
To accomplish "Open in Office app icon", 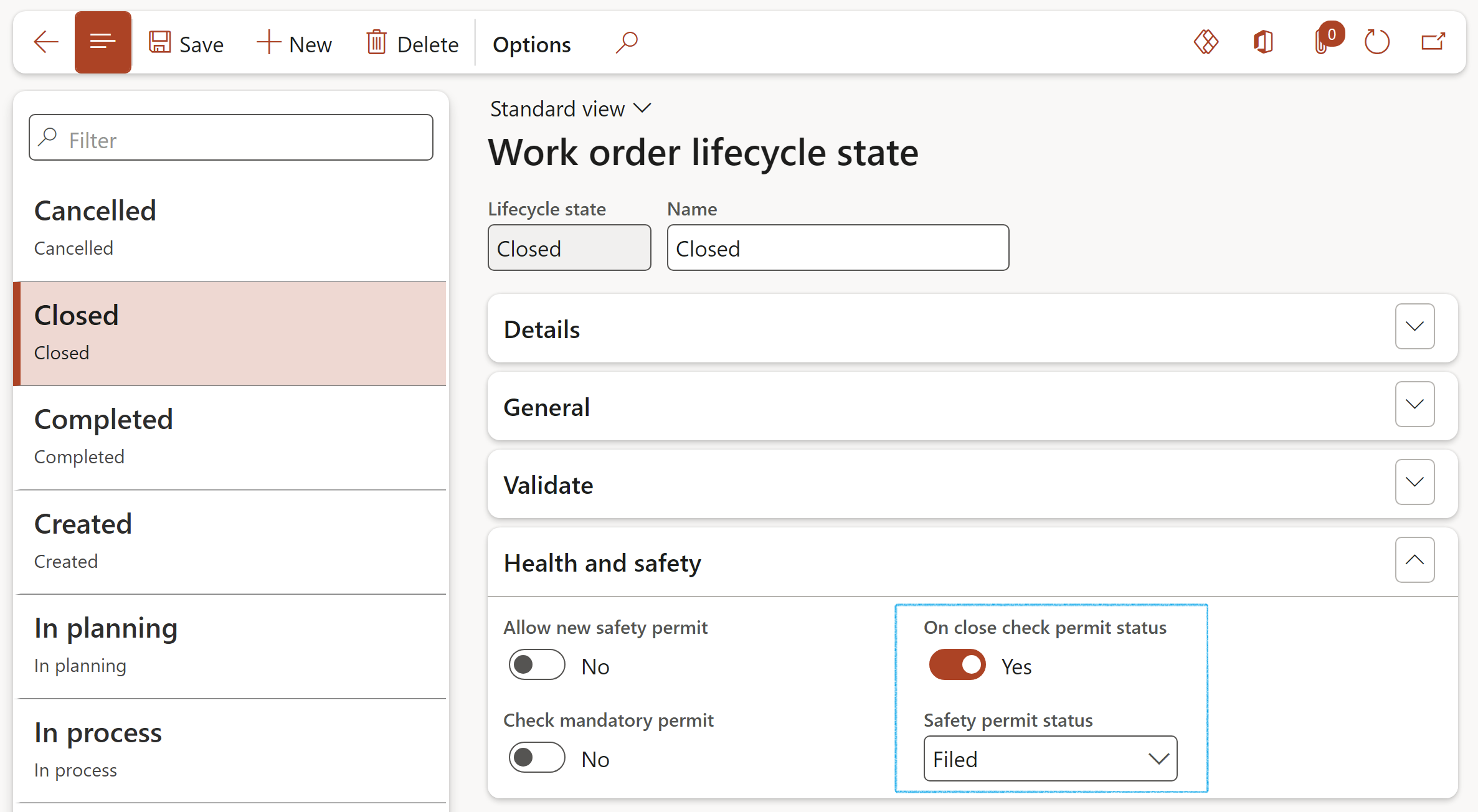I will 1263,42.
